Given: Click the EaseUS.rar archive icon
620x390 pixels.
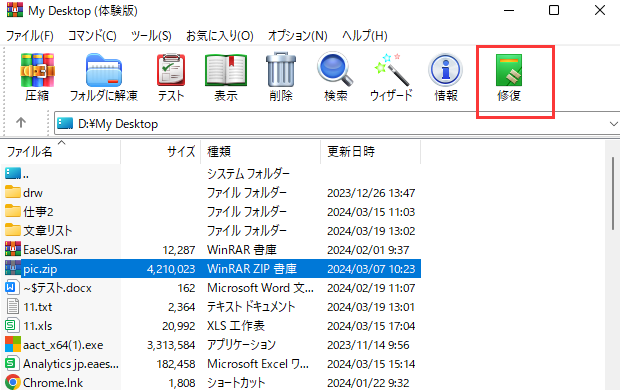Looking at the screenshot, I should tap(13, 249).
